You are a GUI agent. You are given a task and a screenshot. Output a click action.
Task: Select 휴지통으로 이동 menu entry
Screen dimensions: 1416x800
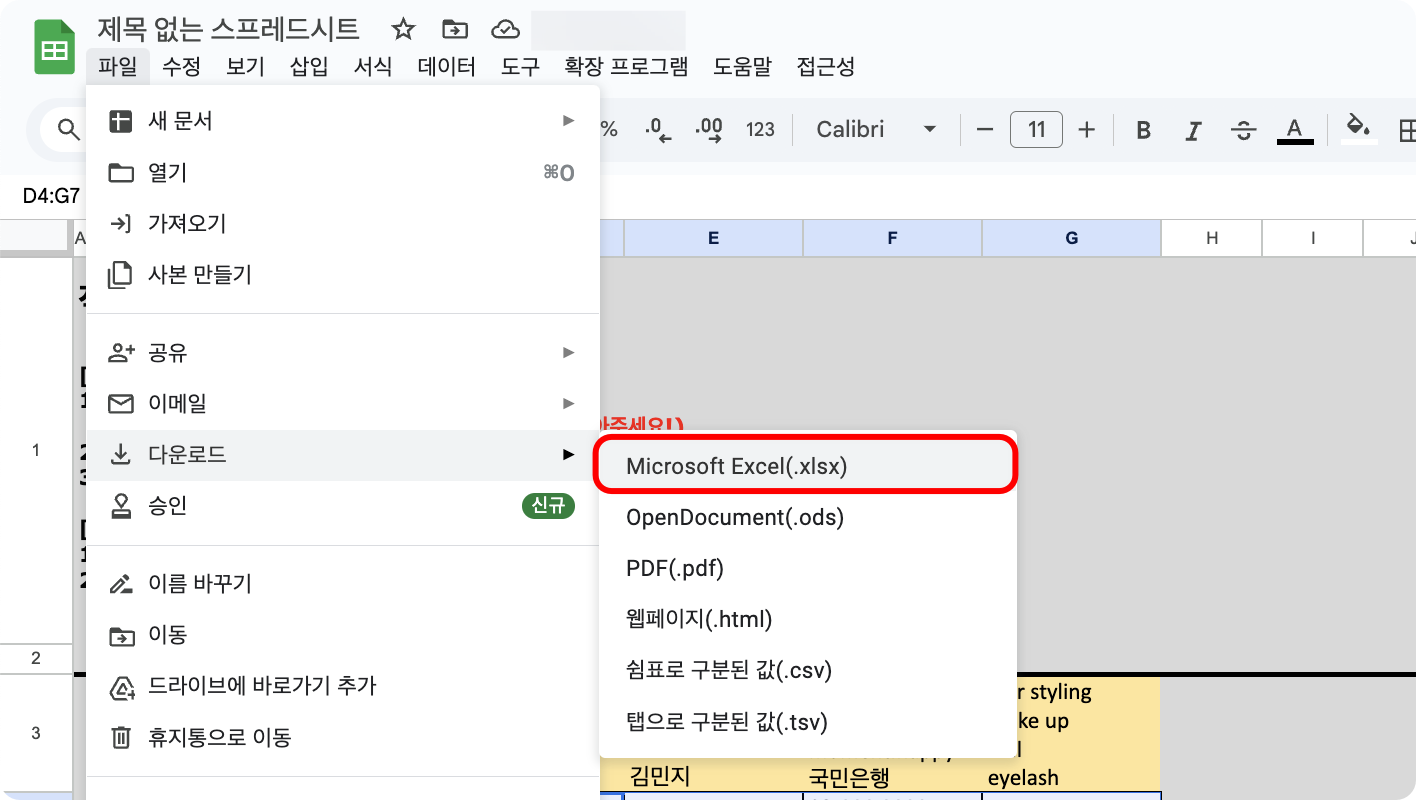[219, 739]
